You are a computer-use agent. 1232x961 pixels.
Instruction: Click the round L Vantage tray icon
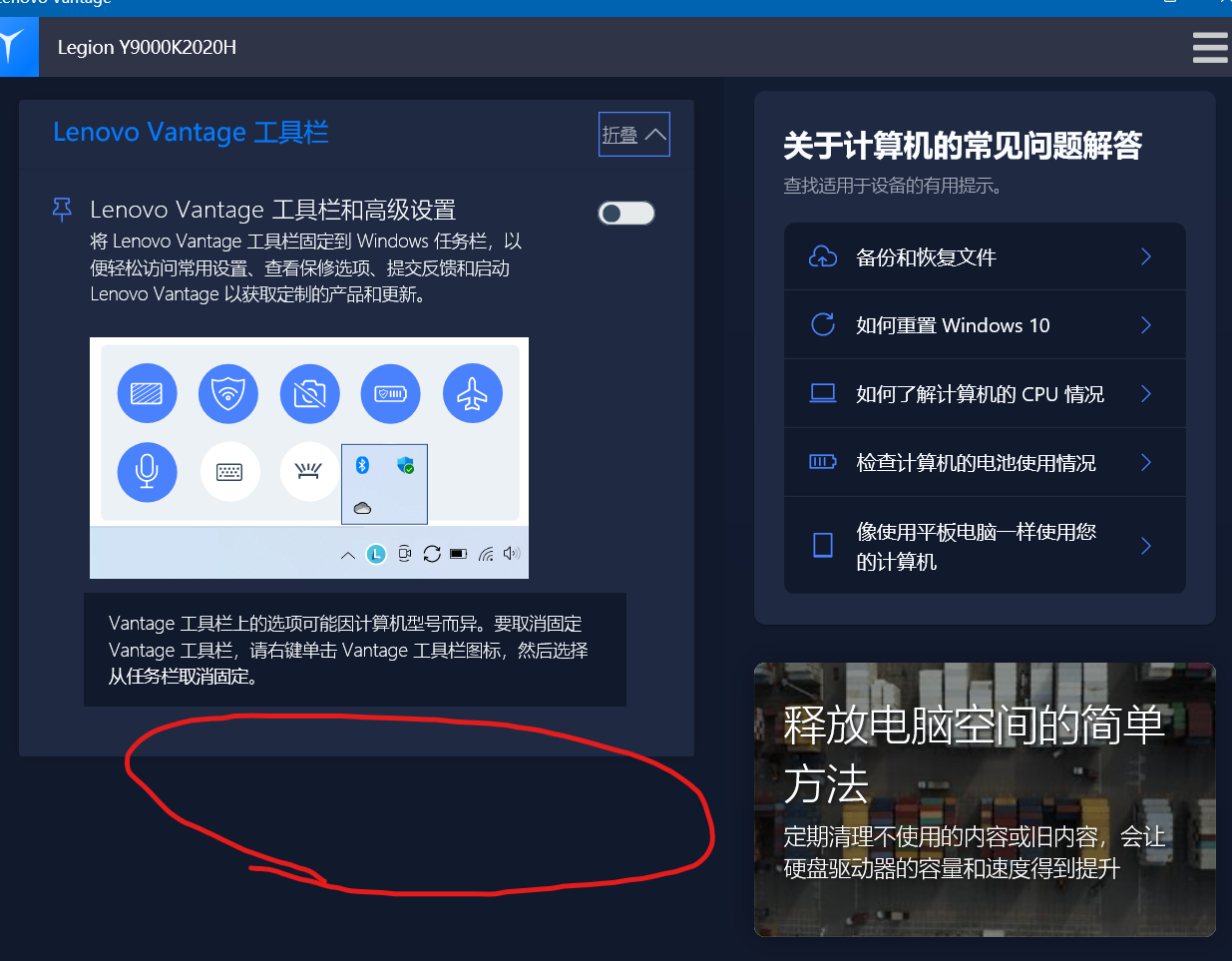tap(376, 554)
